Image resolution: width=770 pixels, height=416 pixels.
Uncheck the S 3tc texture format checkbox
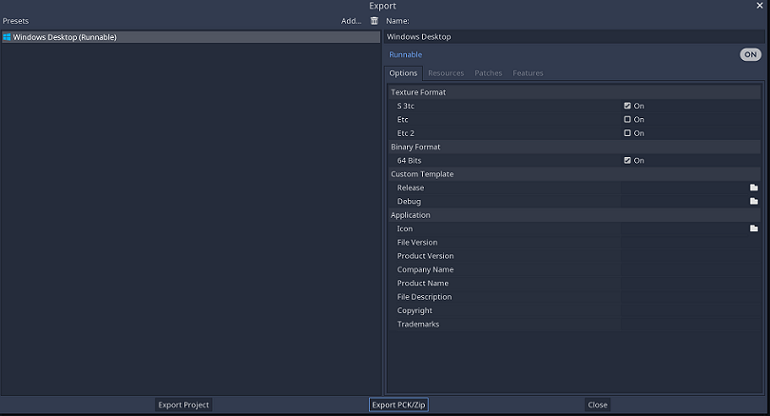click(627, 106)
